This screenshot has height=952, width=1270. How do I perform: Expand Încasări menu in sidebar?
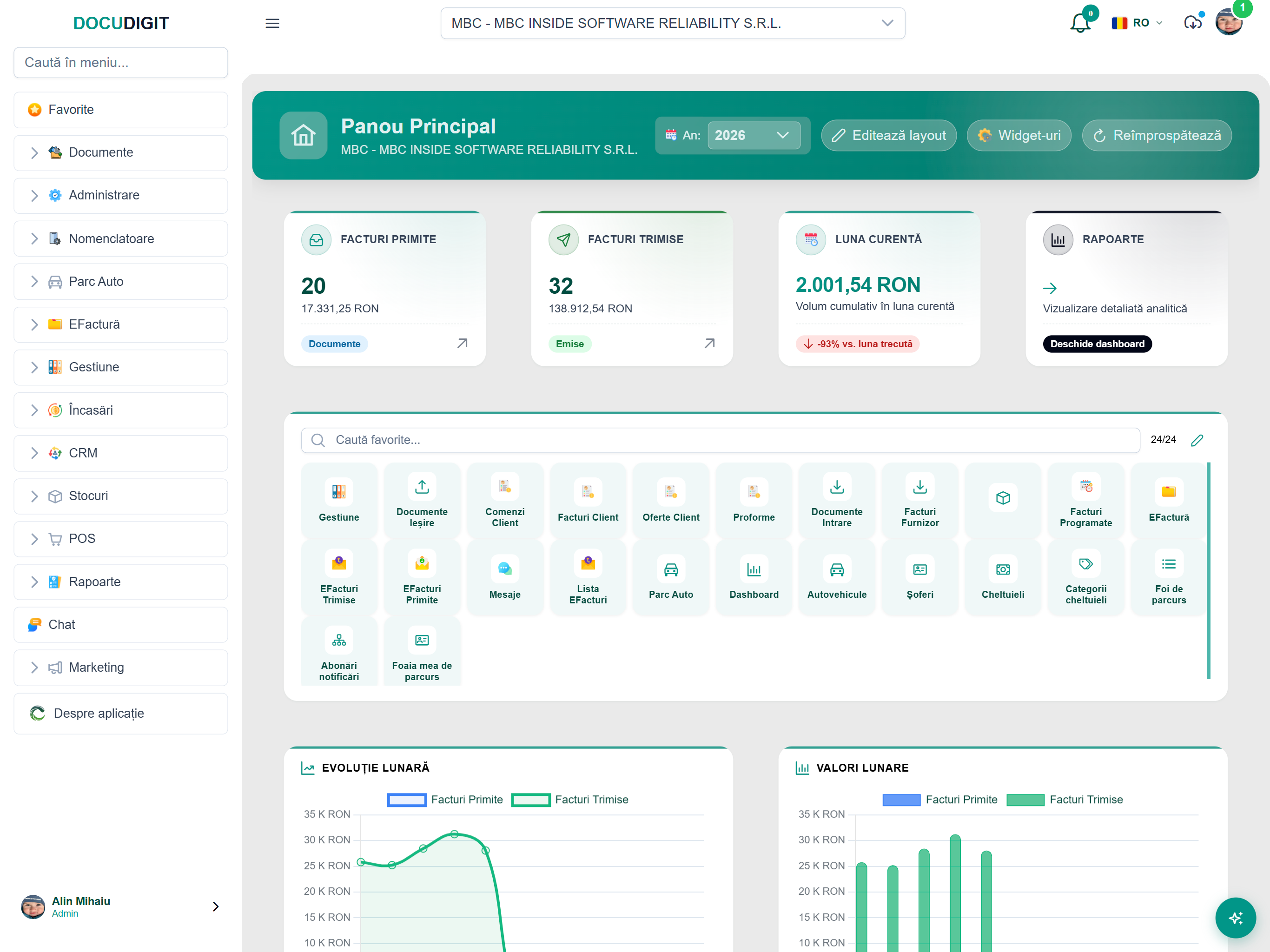coord(120,410)
